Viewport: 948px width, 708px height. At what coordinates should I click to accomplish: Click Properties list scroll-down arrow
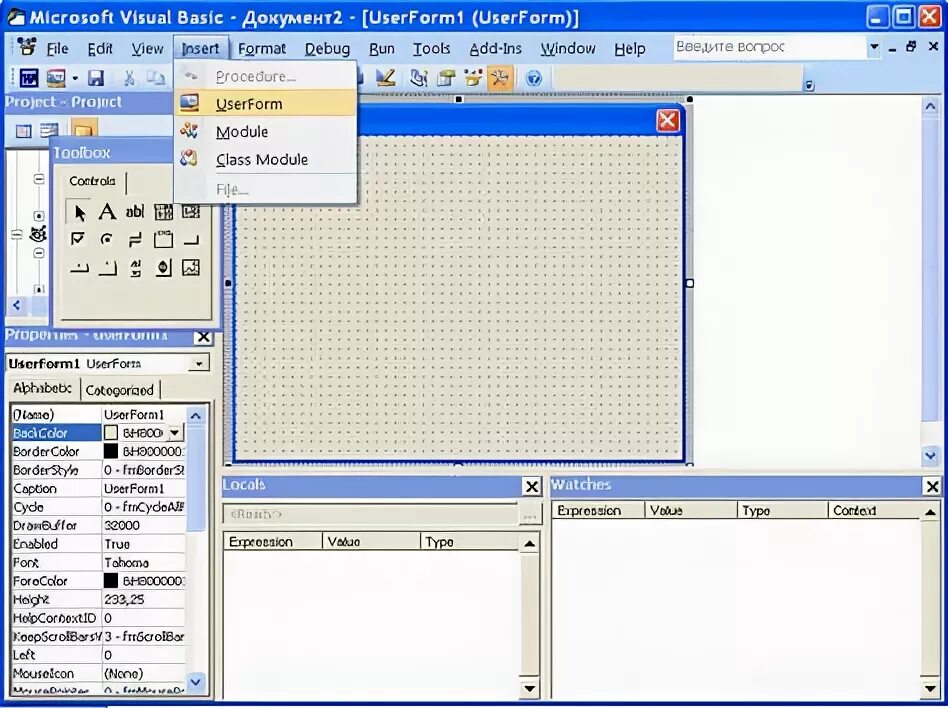point(196,682)
